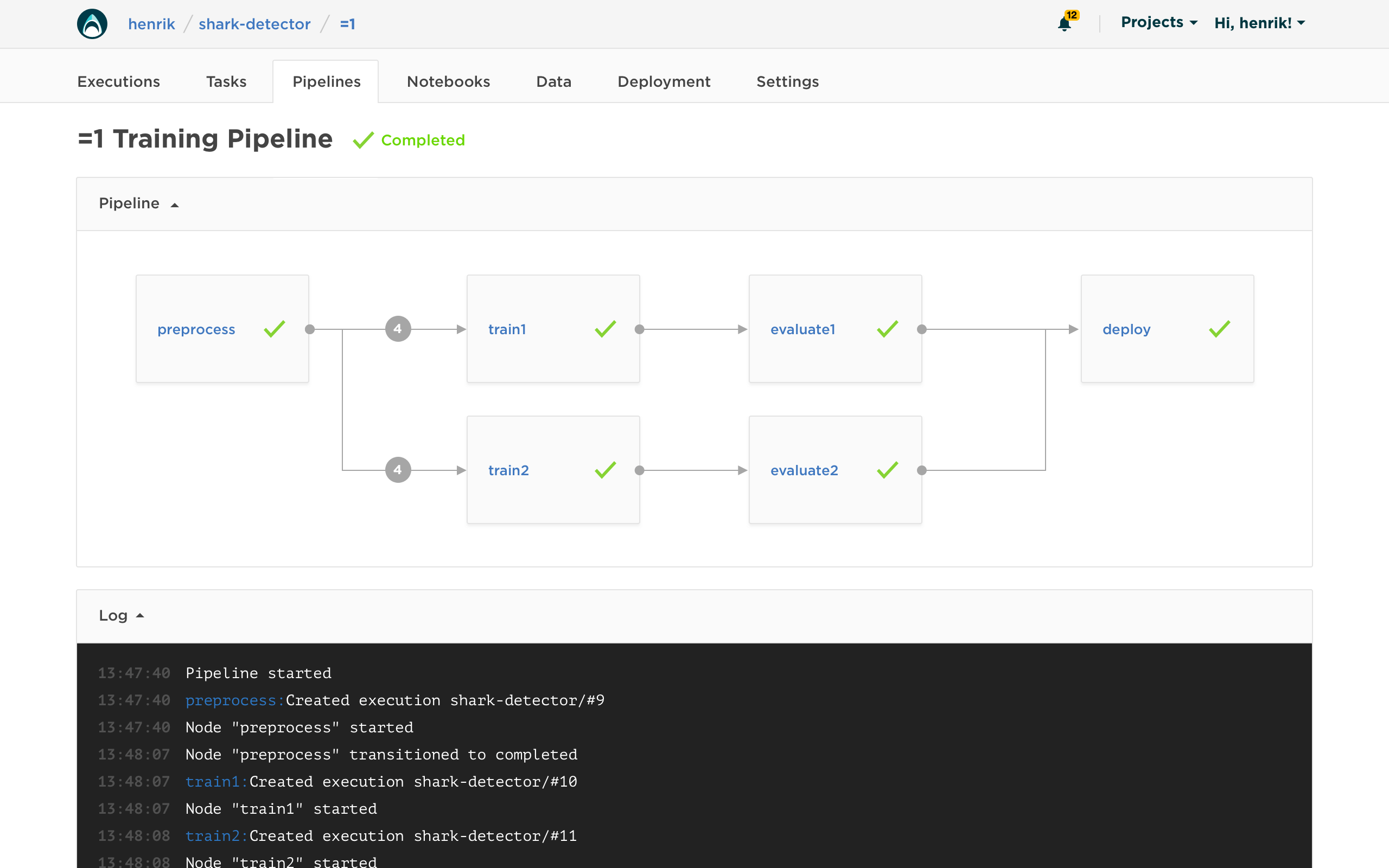Click the checkmark in the preprocess node

[275, 329]
